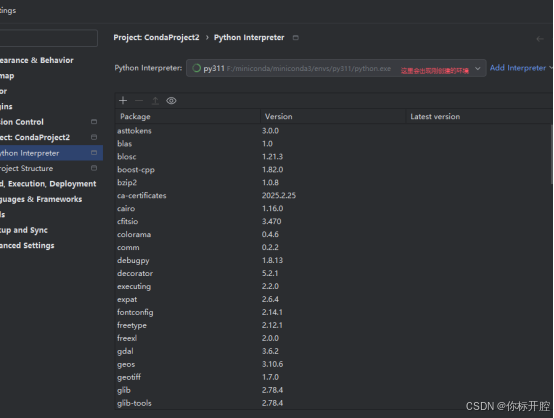Image resolution: width=554 pixels, height=418 pixels.
Task: Select the geotiff package row
Action: 333,377
